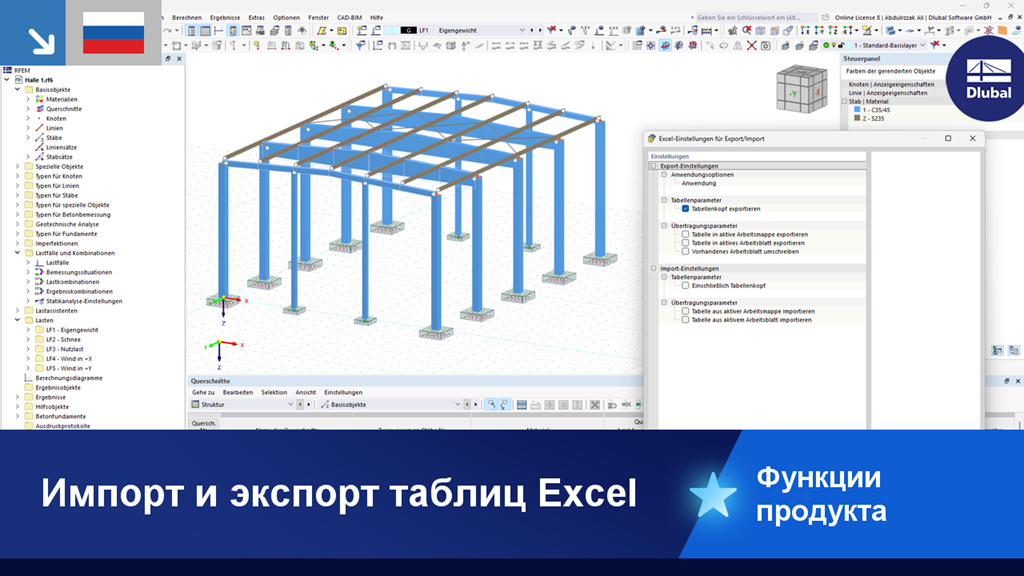Open Gehe zu menu in Querschnitte panel

click(203, 392)
